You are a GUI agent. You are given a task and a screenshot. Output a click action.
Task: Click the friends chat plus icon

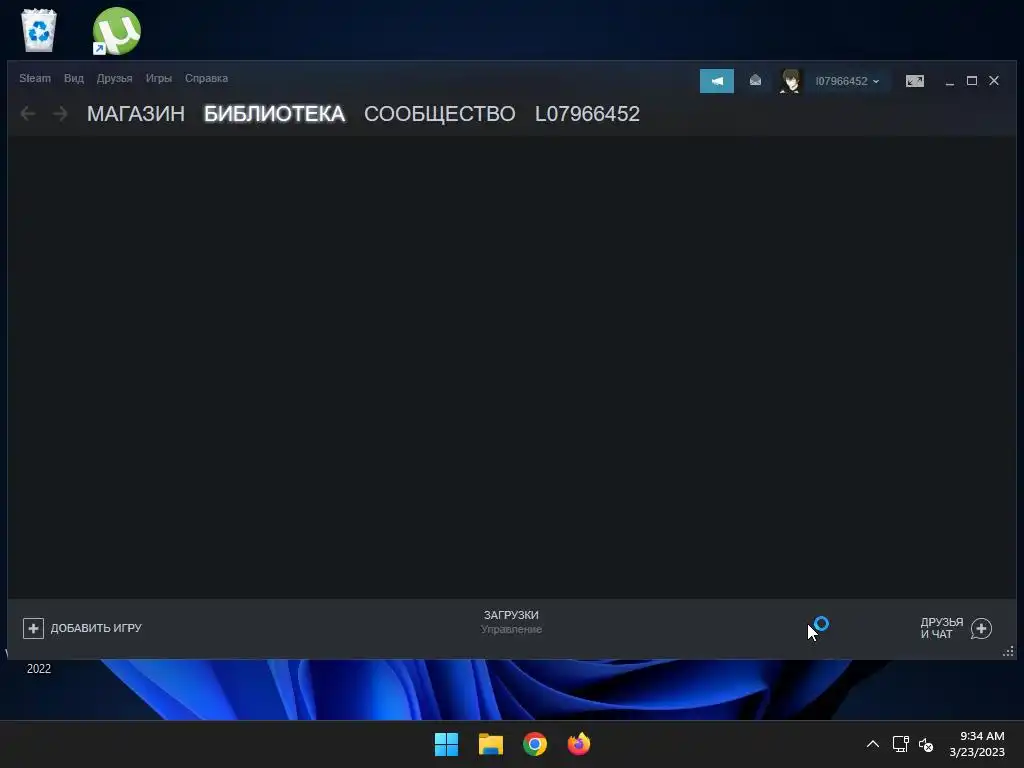coord(981,628)
